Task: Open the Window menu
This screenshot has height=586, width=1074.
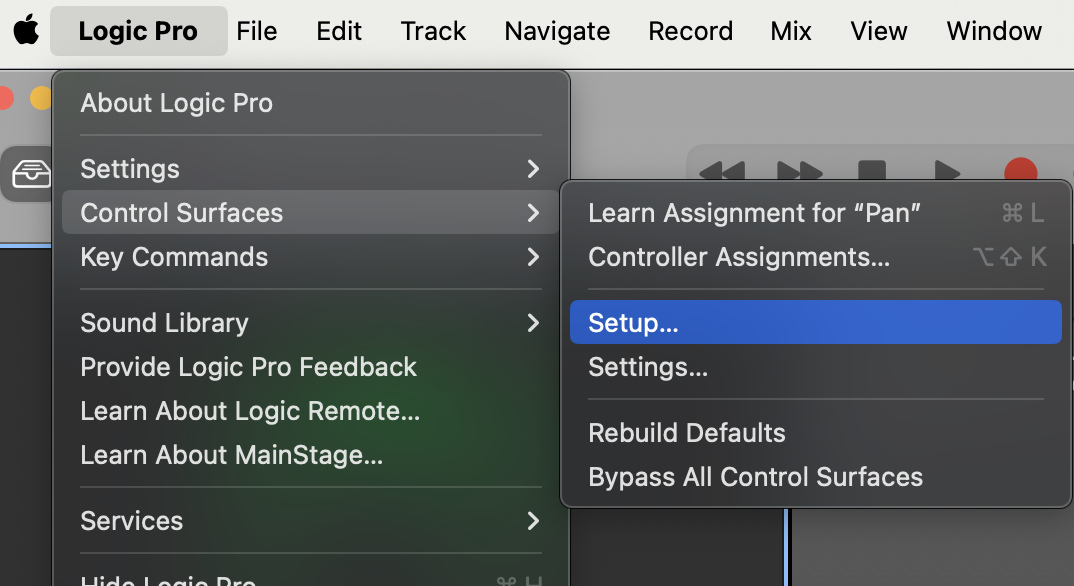Action: pos(994,31)
